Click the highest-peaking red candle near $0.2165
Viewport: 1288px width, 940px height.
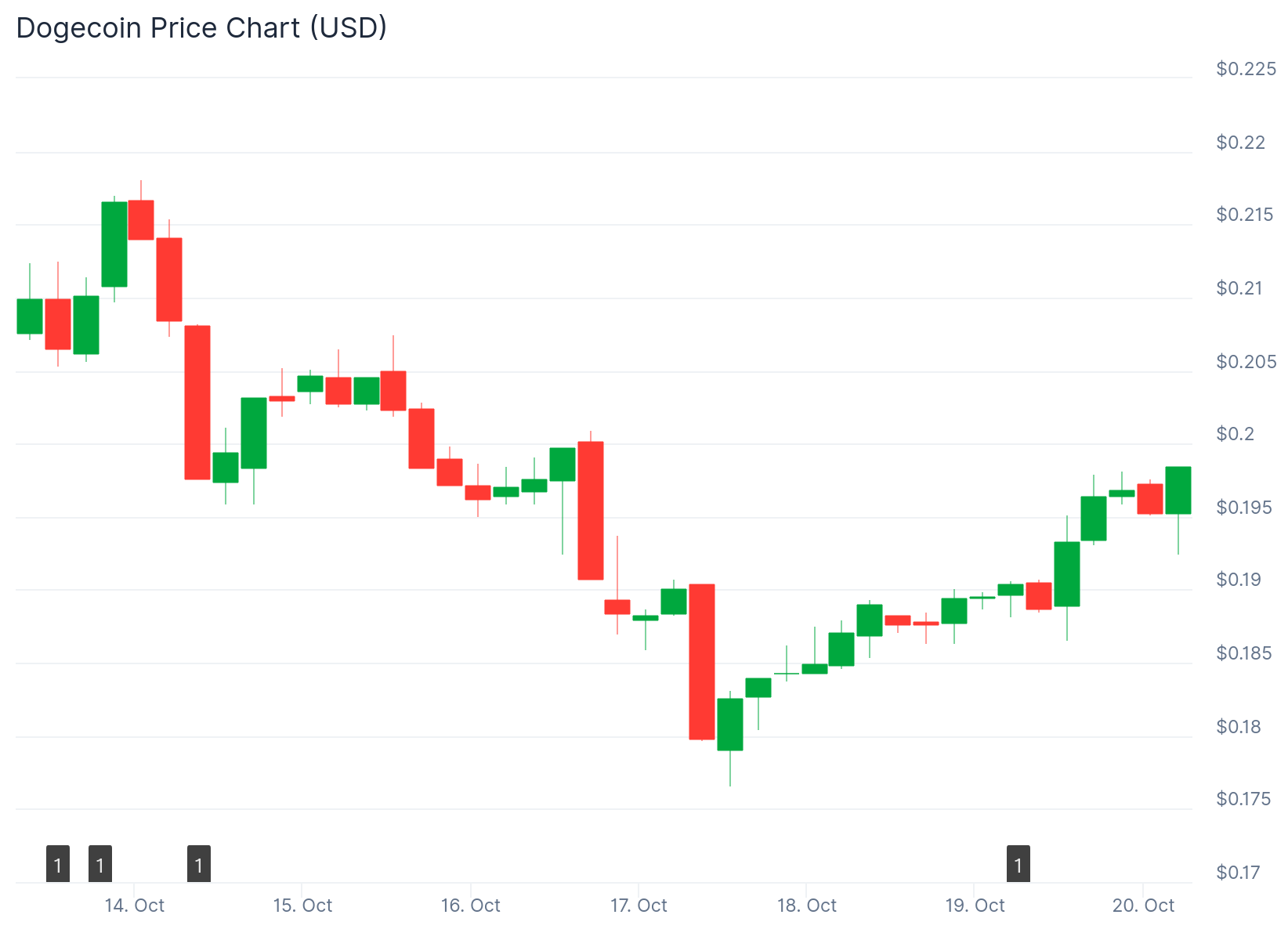(x=141, y=220)
